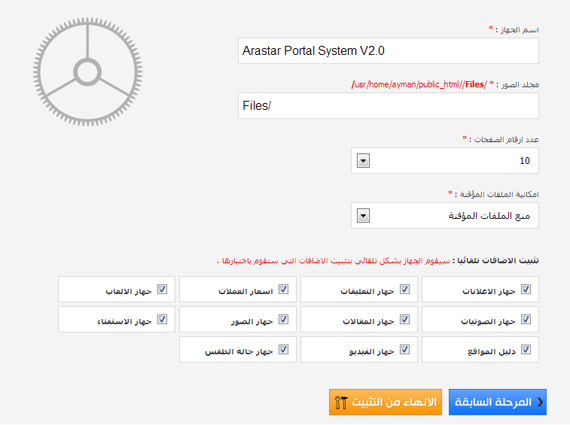Image resolution: width=570 pixels, height=425 pixels.
Task: Click tools icon on finish installation button
Action: pyautogui.click(x=341, y=402)
